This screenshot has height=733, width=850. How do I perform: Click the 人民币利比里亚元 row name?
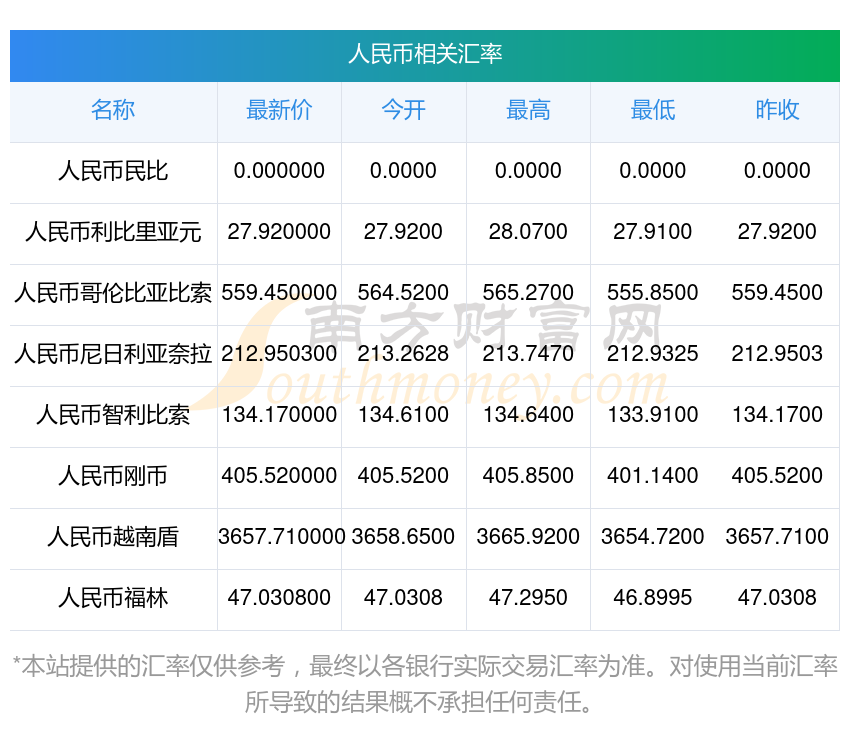[113, 232]
